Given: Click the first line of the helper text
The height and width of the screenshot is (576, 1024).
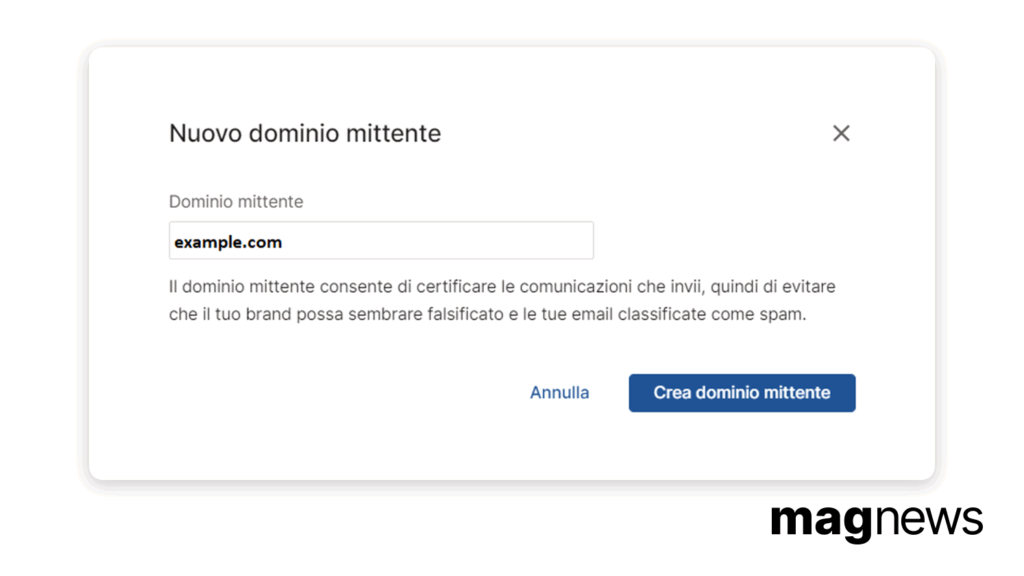Looking at the screenshot, I should (x=502, y=287).
